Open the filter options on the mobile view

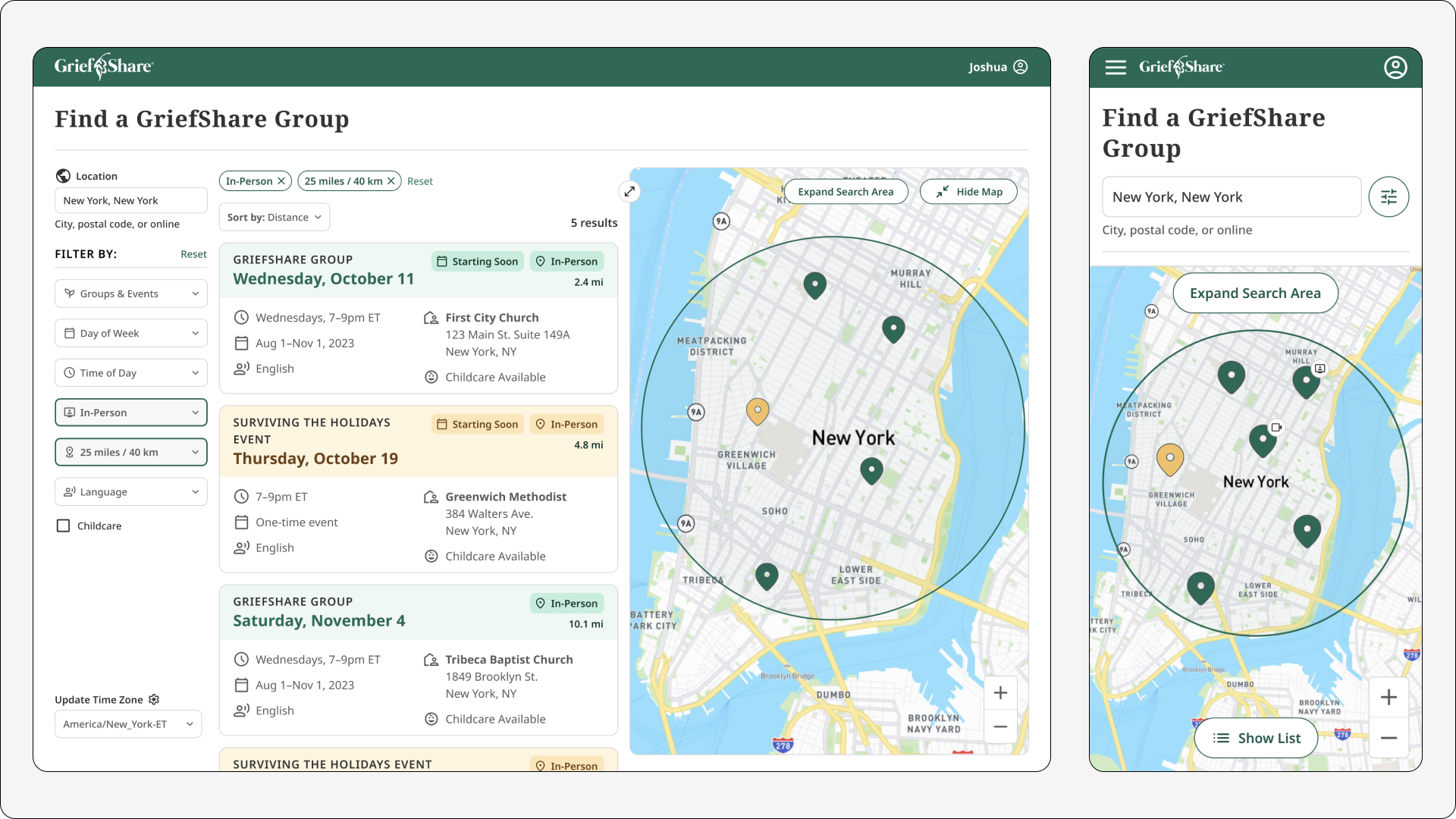(x=1389, y=196)
